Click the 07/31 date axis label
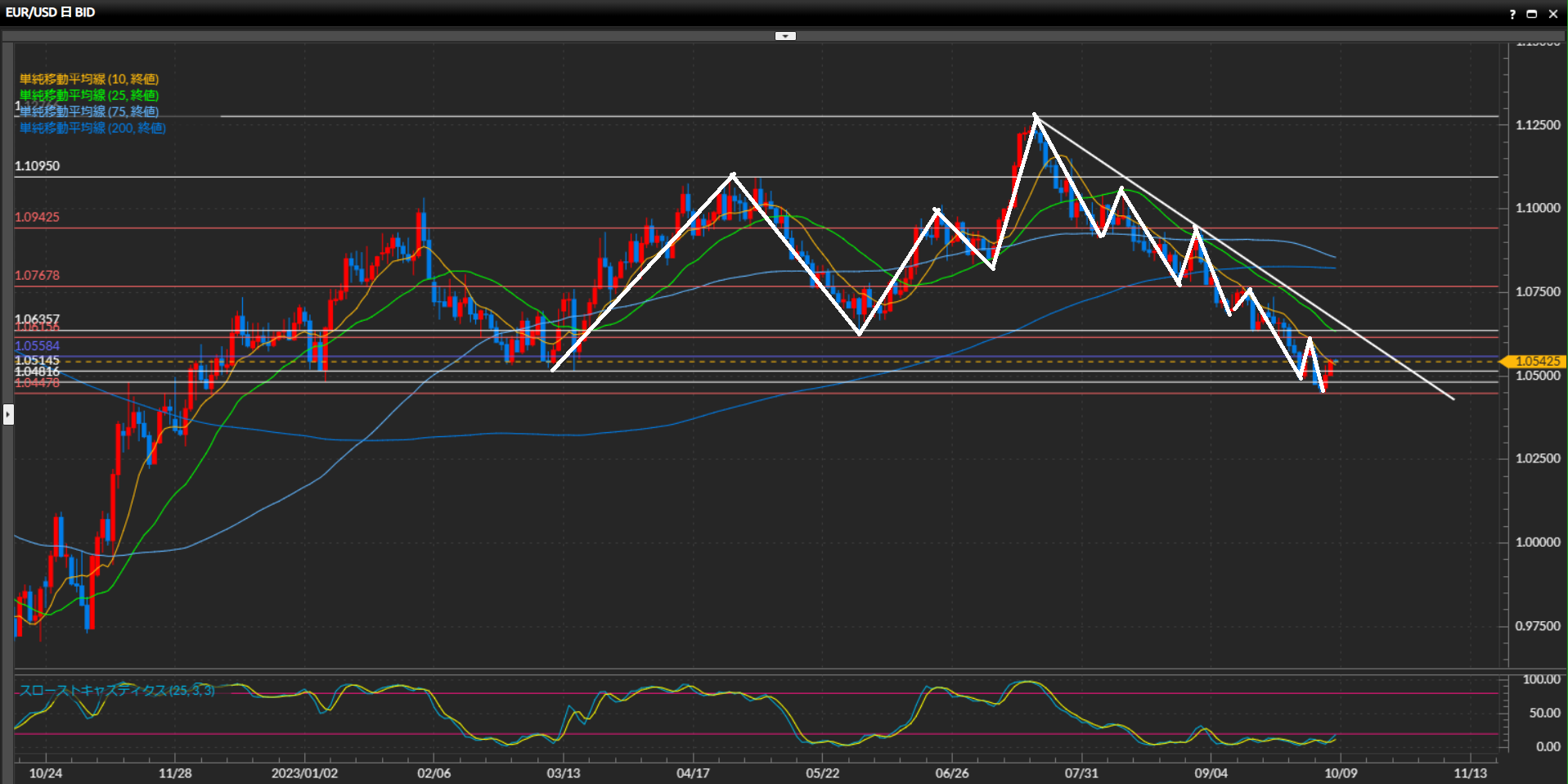This screenshot has height=784, width=1568. pyautogui.click(x=1081, y=773)
